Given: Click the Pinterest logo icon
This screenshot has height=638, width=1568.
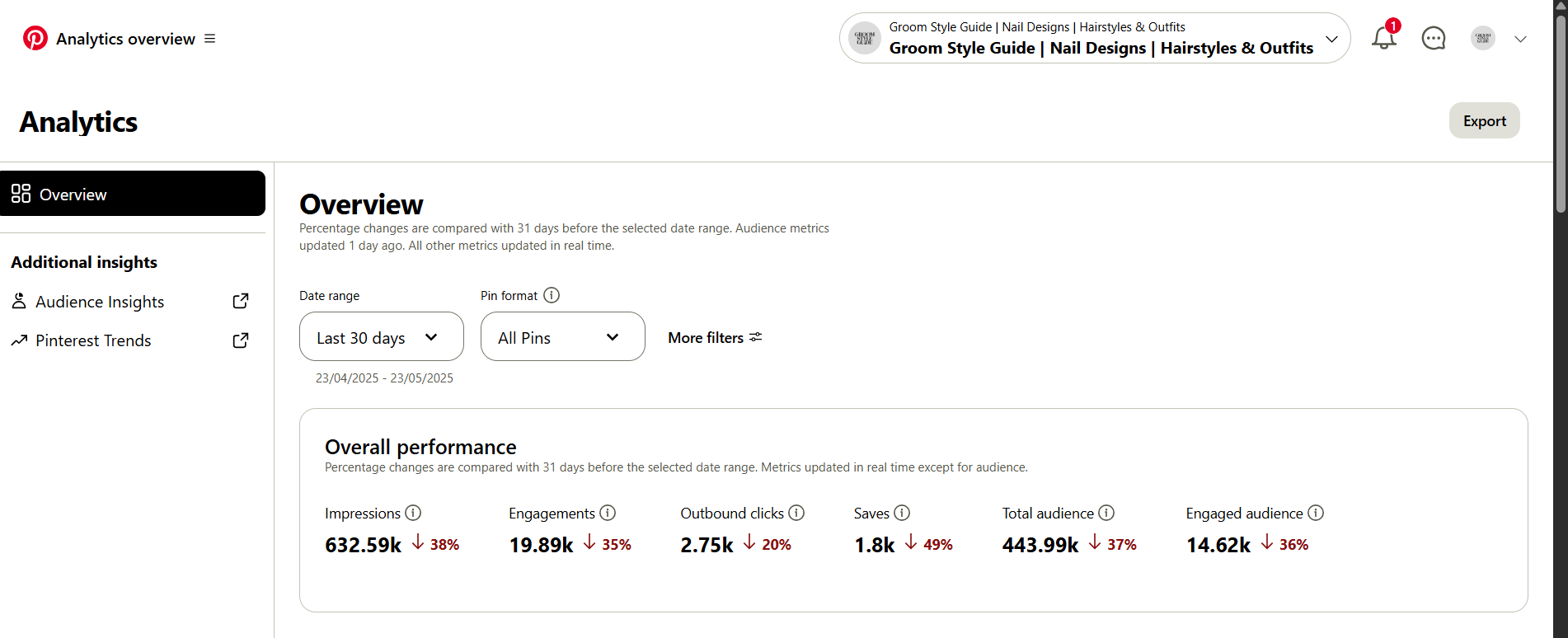Looking at the screenshot, I should pos(35,38).
